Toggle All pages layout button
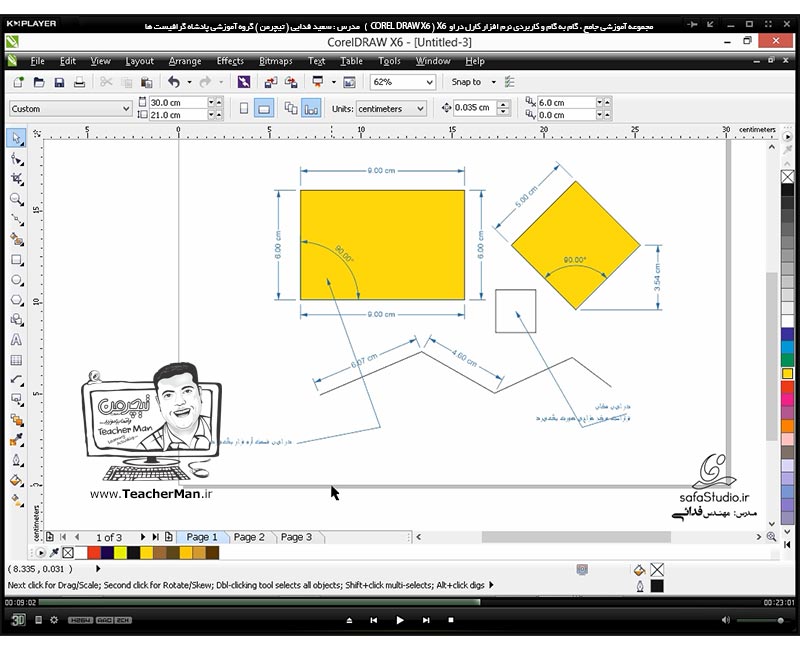 pos(291,108)
